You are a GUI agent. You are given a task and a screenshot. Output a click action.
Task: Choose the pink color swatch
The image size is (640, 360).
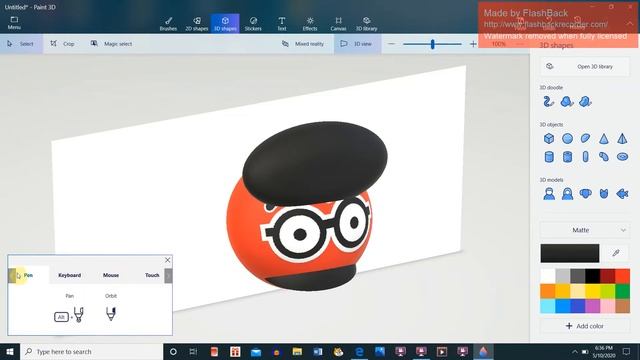click(x=607, y=306)
